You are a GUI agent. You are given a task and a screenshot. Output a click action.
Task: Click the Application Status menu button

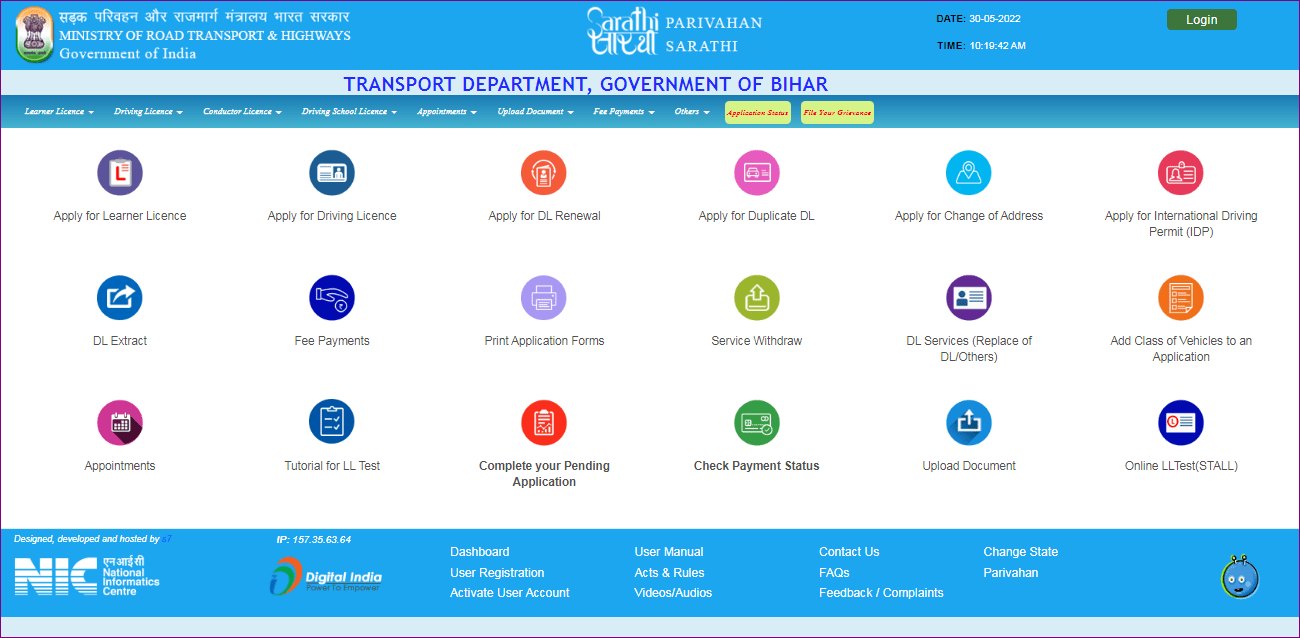pos(758,113)
